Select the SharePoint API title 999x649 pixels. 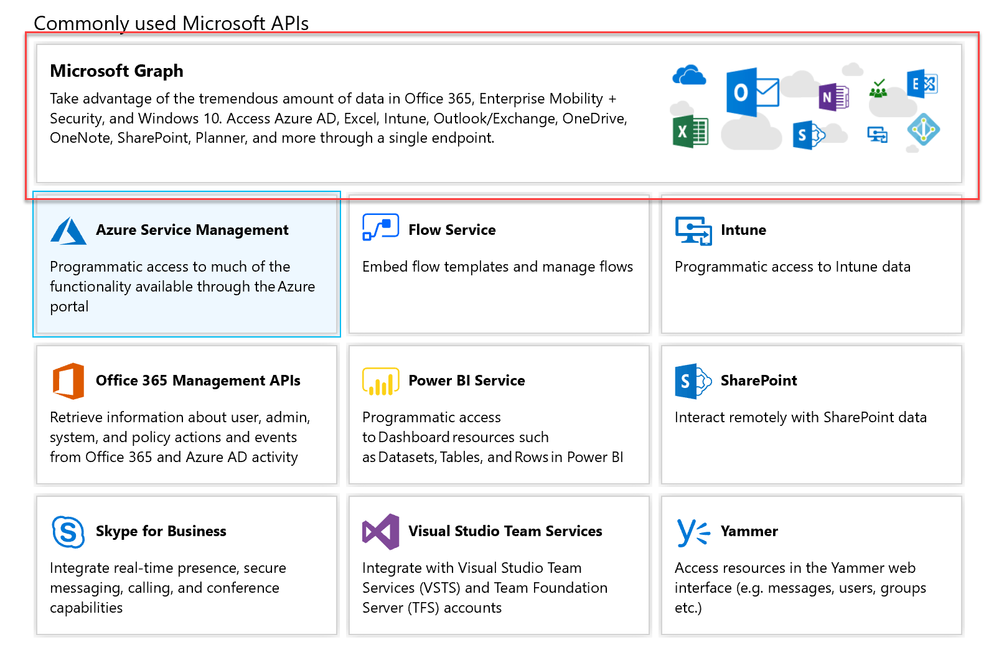pyautogui.click(x=758, y=381)
